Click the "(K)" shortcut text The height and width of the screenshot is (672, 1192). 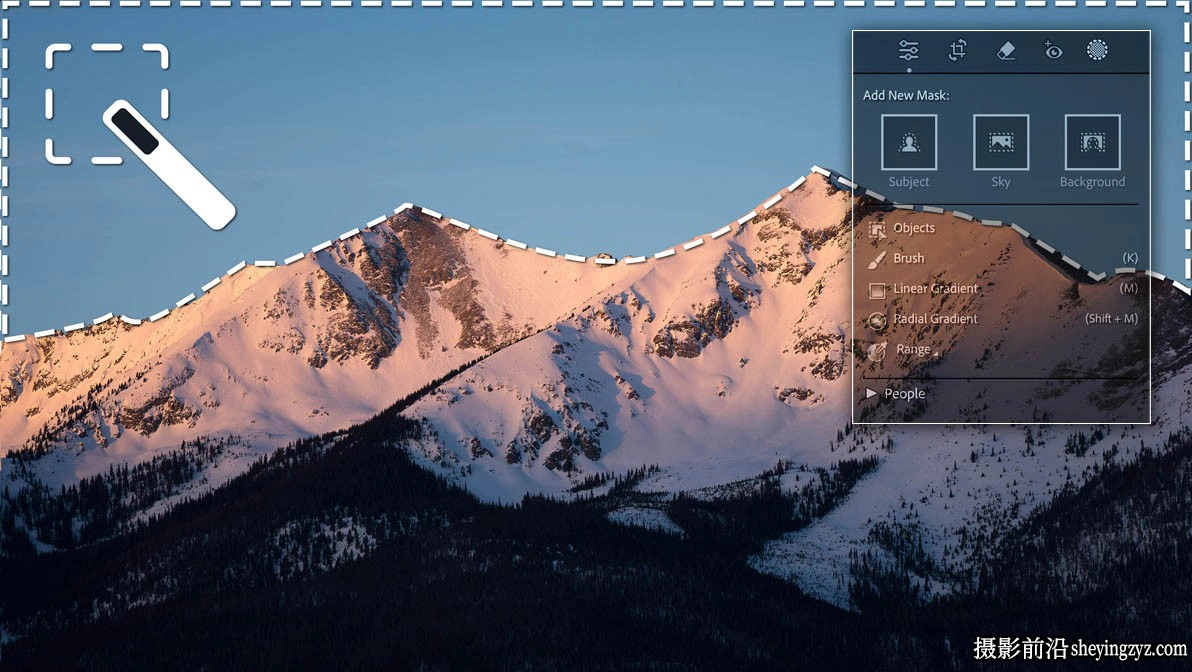(x=1130, y=258)
